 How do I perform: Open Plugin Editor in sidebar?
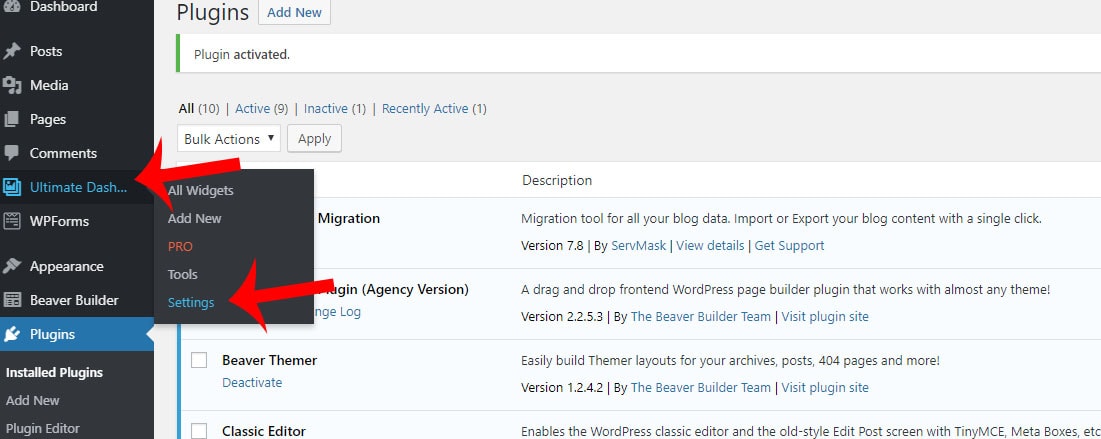[x=43, y=428]
